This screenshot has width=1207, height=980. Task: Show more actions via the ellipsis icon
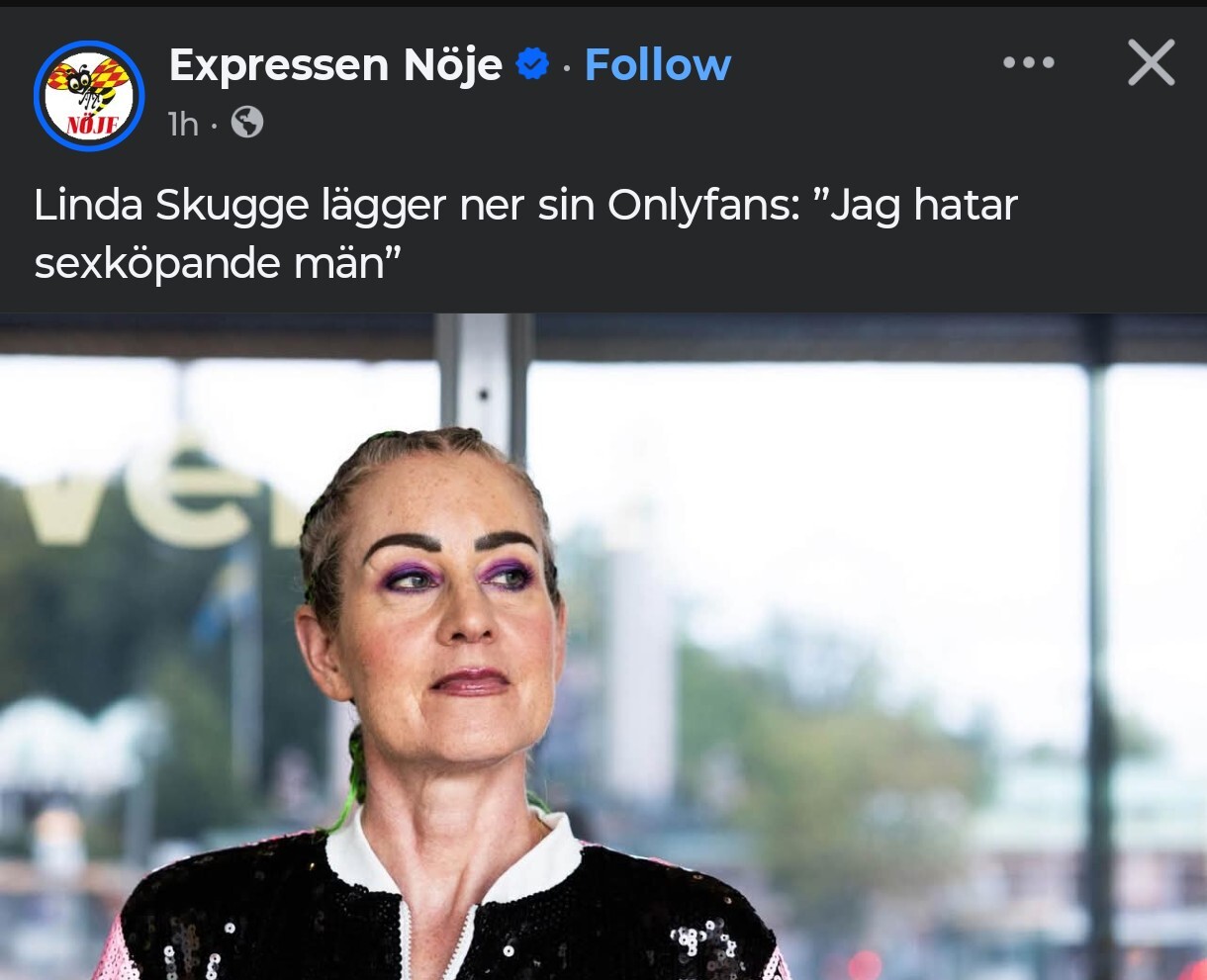click(x=1029, y=63)
